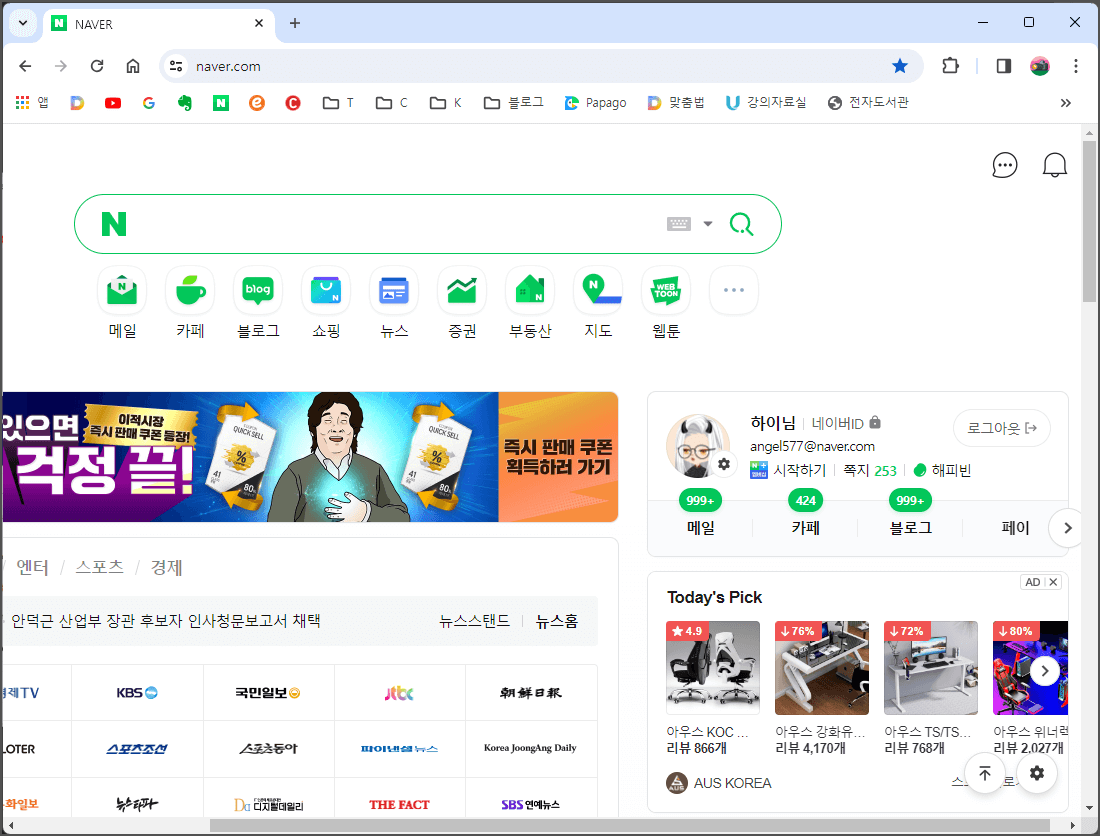1100x836 pixels.
Task: Open the 지도 (Map) service icon
Action: tap(597, 290)
